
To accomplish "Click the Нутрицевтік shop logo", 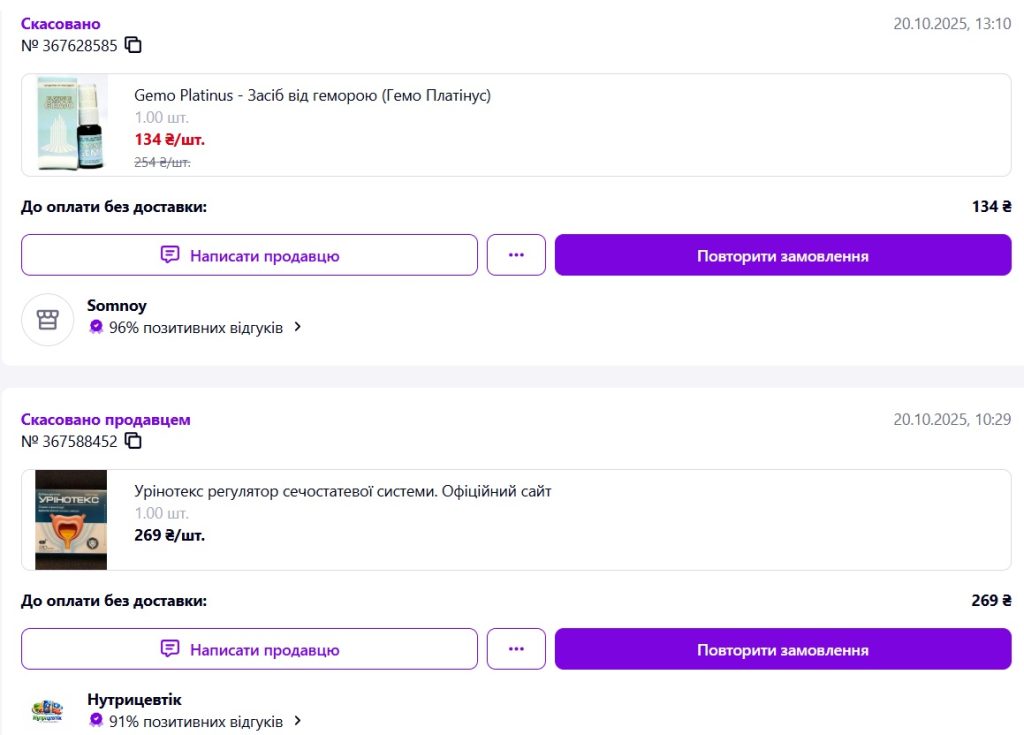I will (x=48, y=712).
